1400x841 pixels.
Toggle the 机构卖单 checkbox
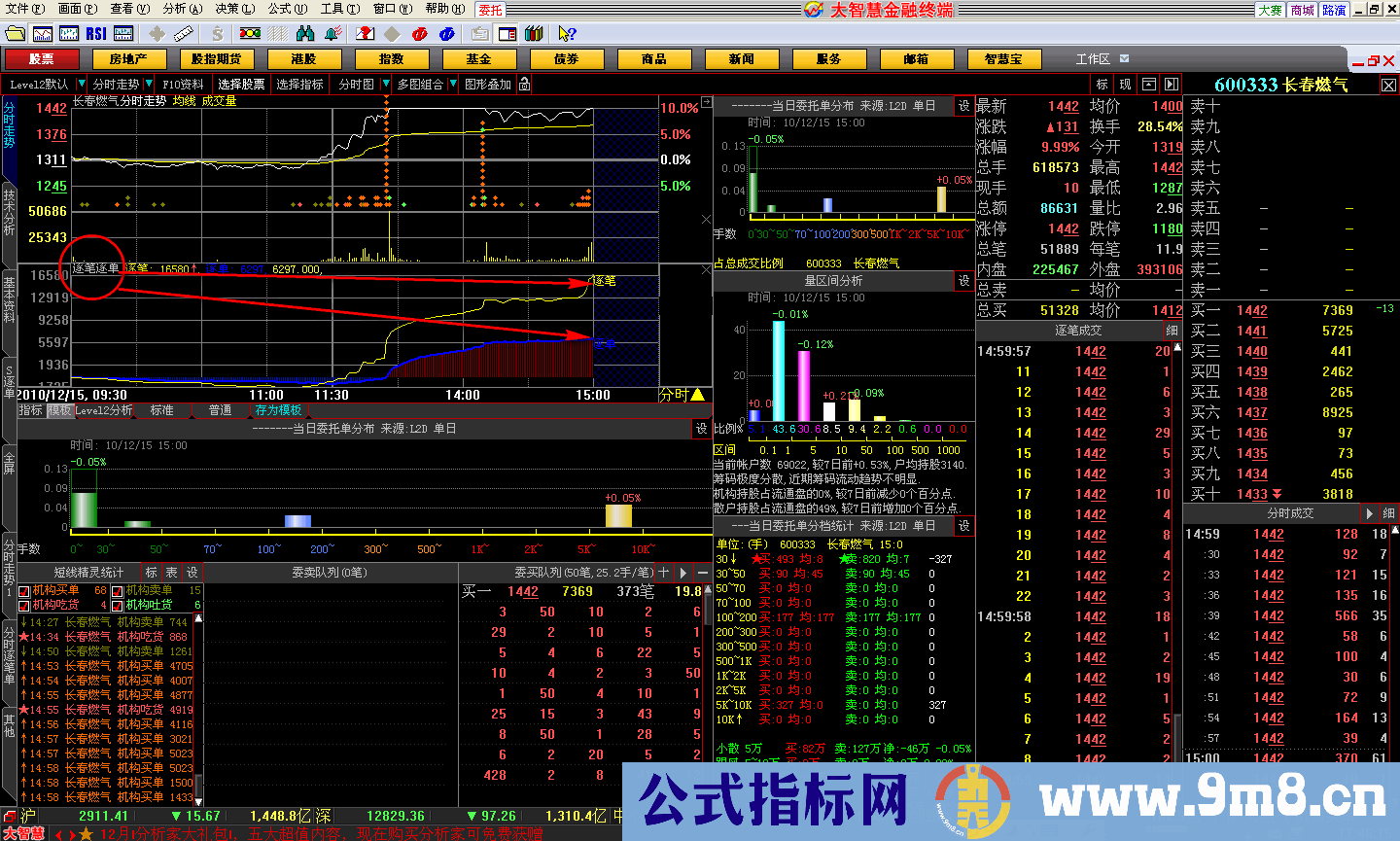tap(118, 591)
